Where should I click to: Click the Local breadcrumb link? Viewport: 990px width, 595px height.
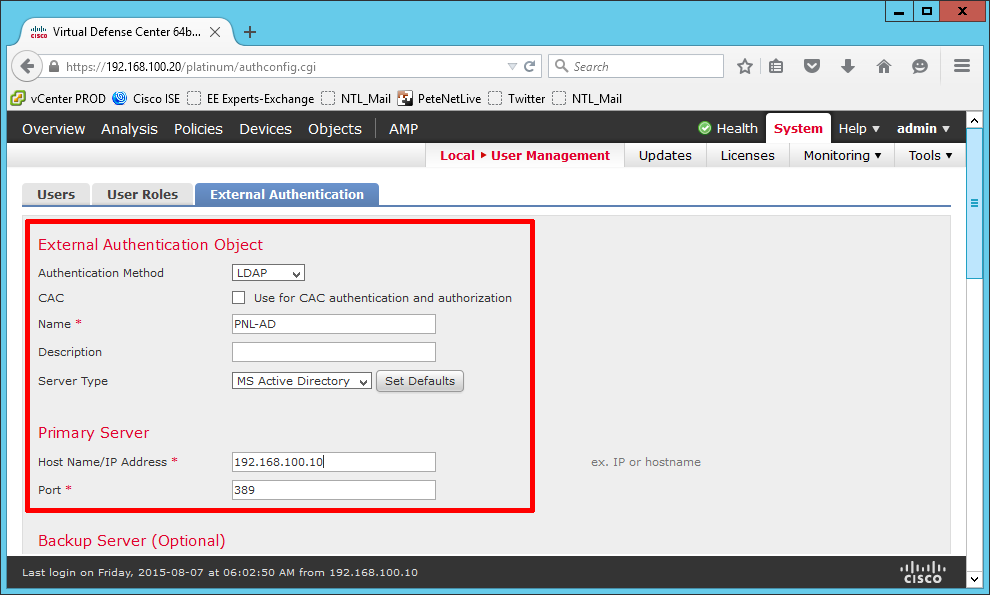click(457, 155)
